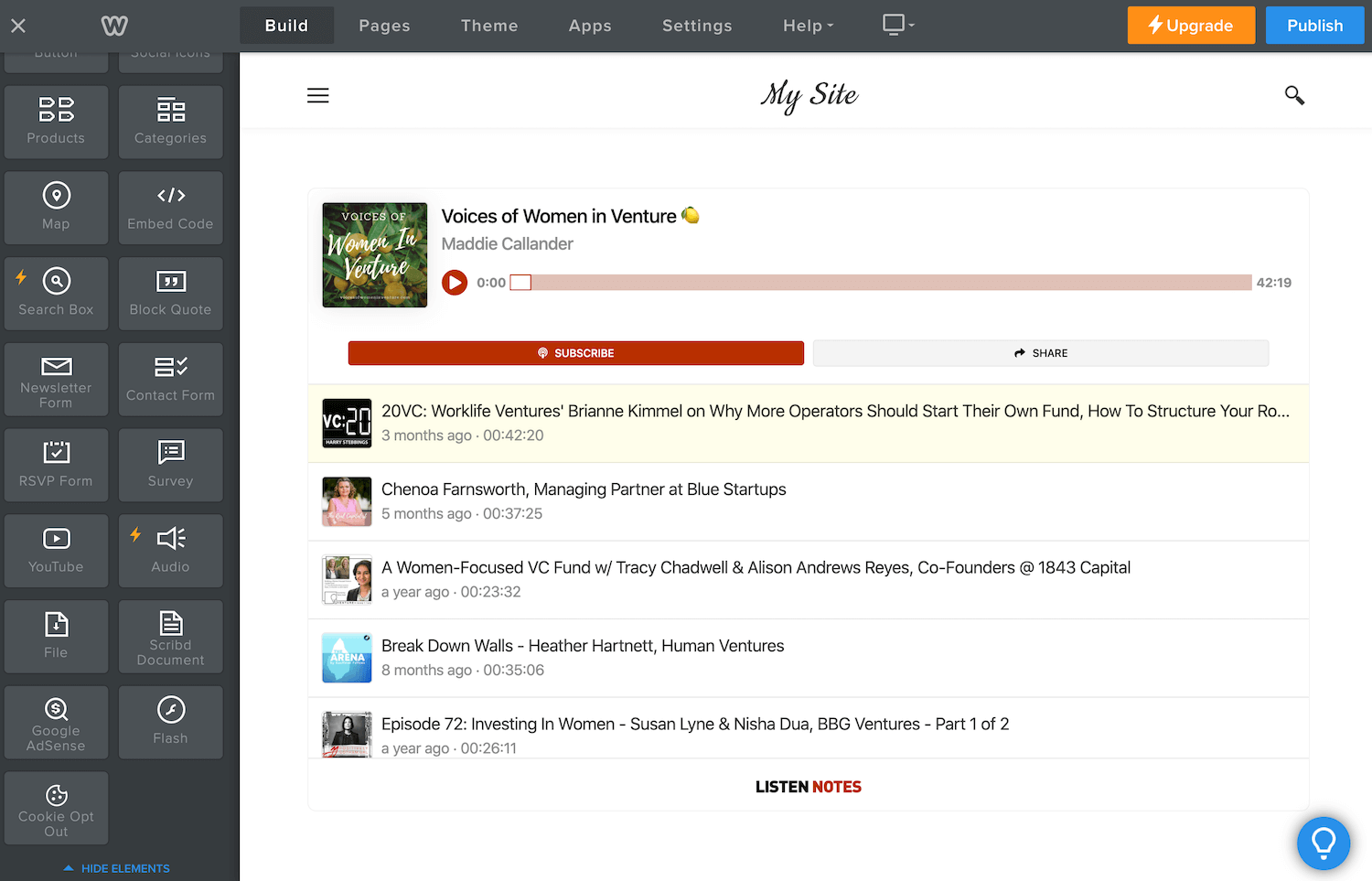Open the Voices of Women in Venture cover art
This screenshot has width=1372, height=881.
375,254
